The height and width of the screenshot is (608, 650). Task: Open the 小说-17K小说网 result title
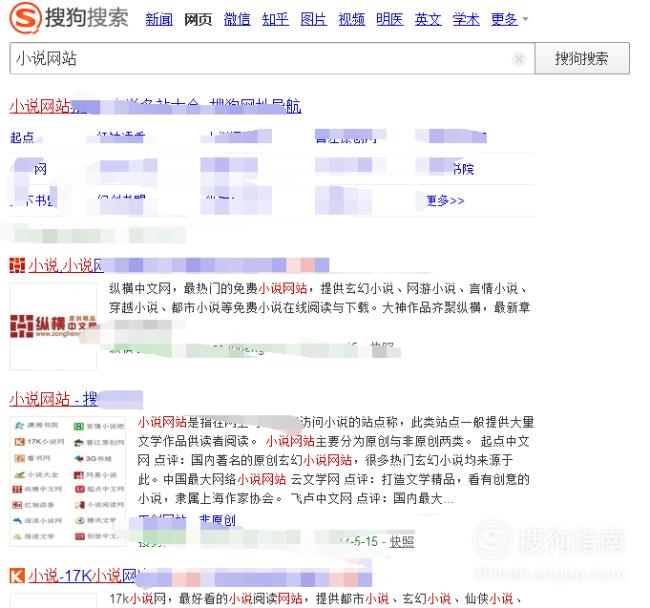point(200,576)
